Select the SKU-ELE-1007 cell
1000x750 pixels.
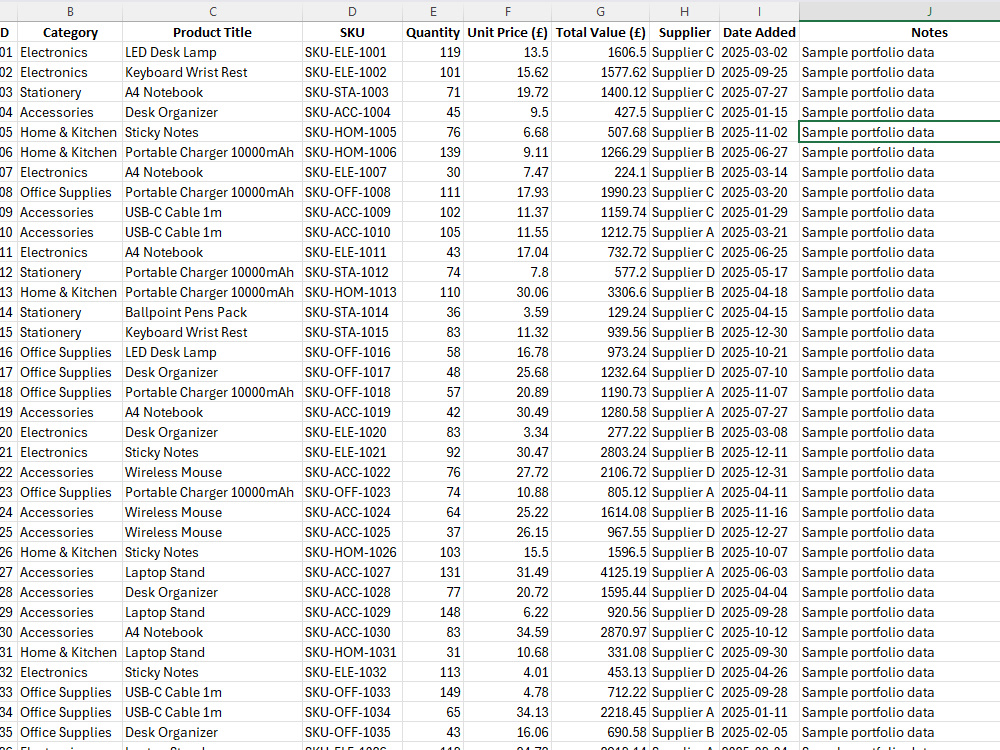pos(352,172)
